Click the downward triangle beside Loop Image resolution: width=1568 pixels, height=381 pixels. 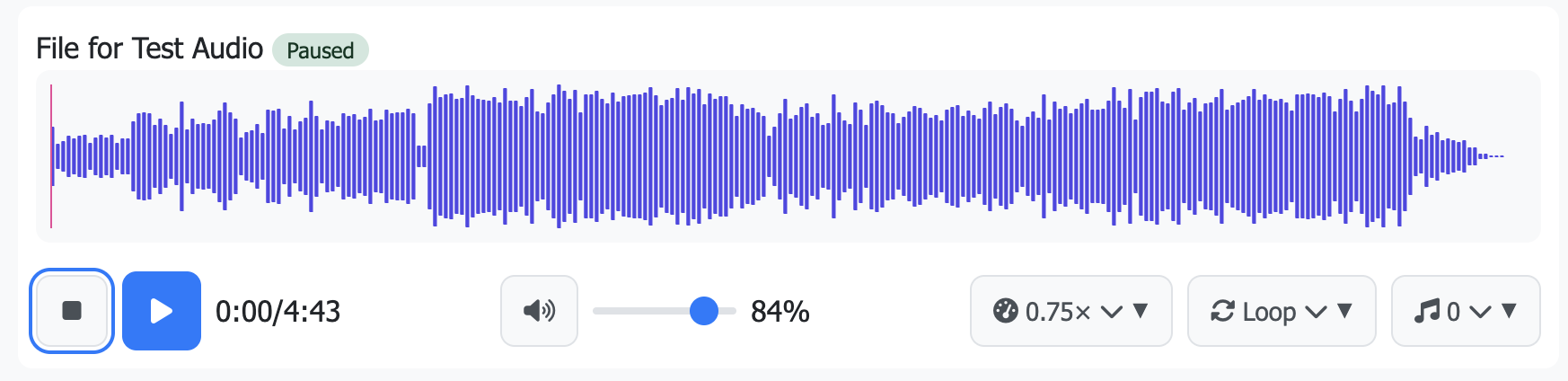click(x=1344, y=311)
